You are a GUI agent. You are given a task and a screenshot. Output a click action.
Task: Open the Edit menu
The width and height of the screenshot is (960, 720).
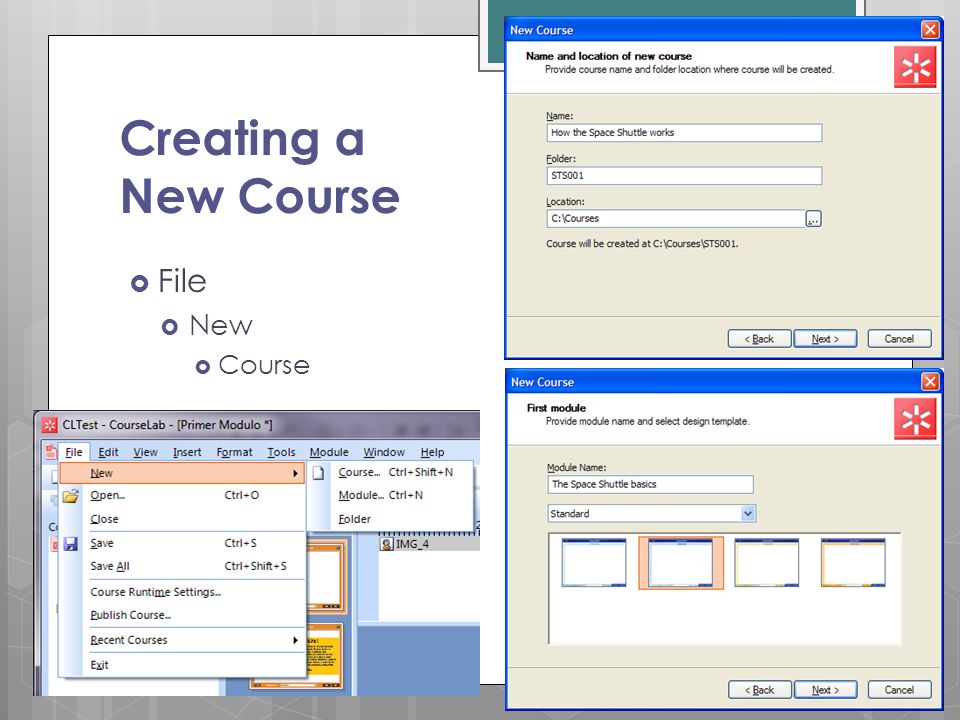108,452
